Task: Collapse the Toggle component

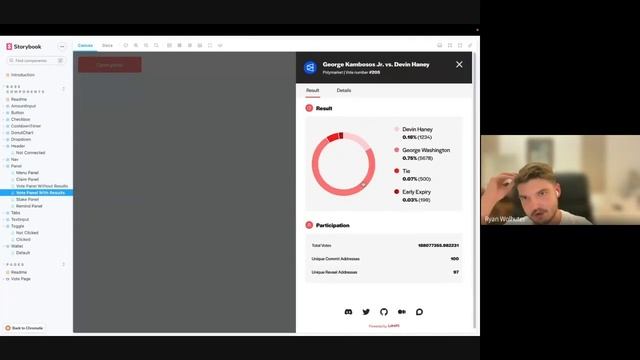Action: tap(18, 226)
